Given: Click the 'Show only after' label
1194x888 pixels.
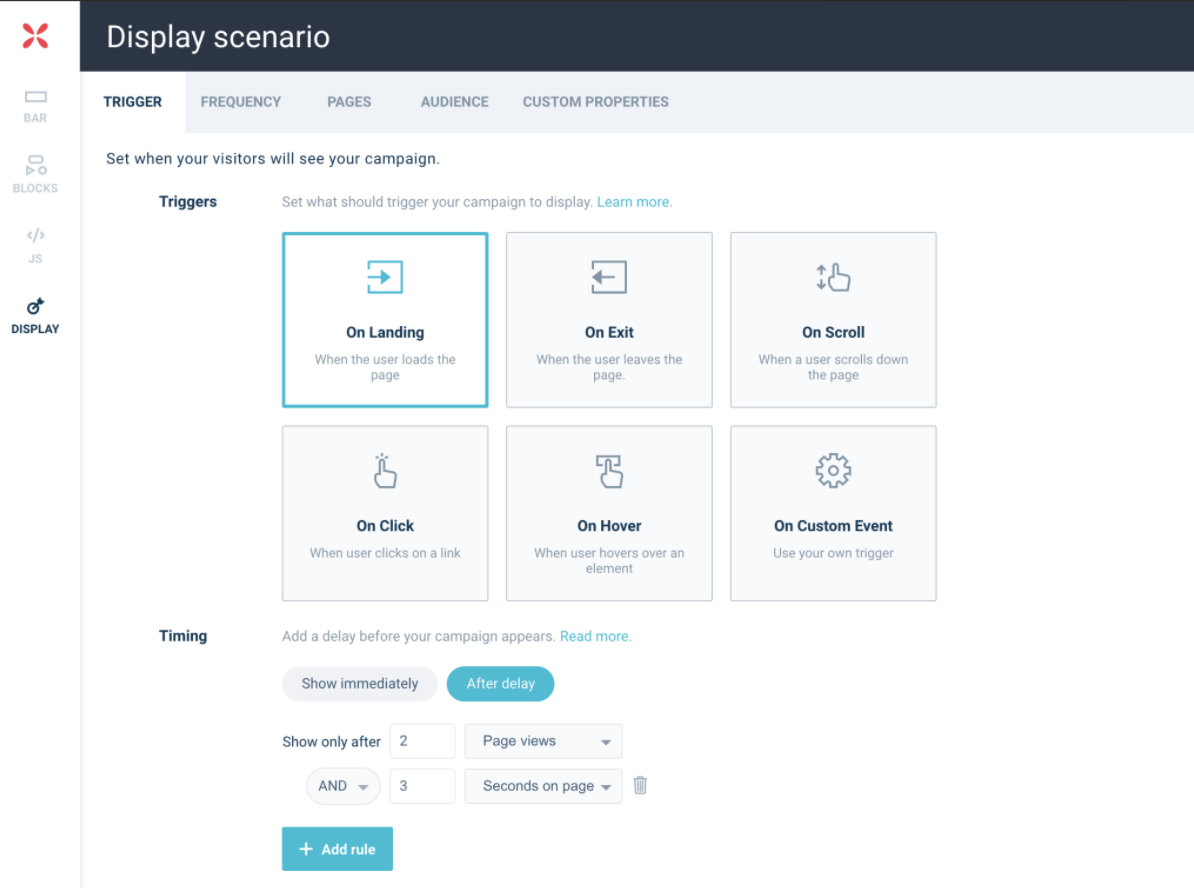Looking at the screenshot, I should click(331, 742).
